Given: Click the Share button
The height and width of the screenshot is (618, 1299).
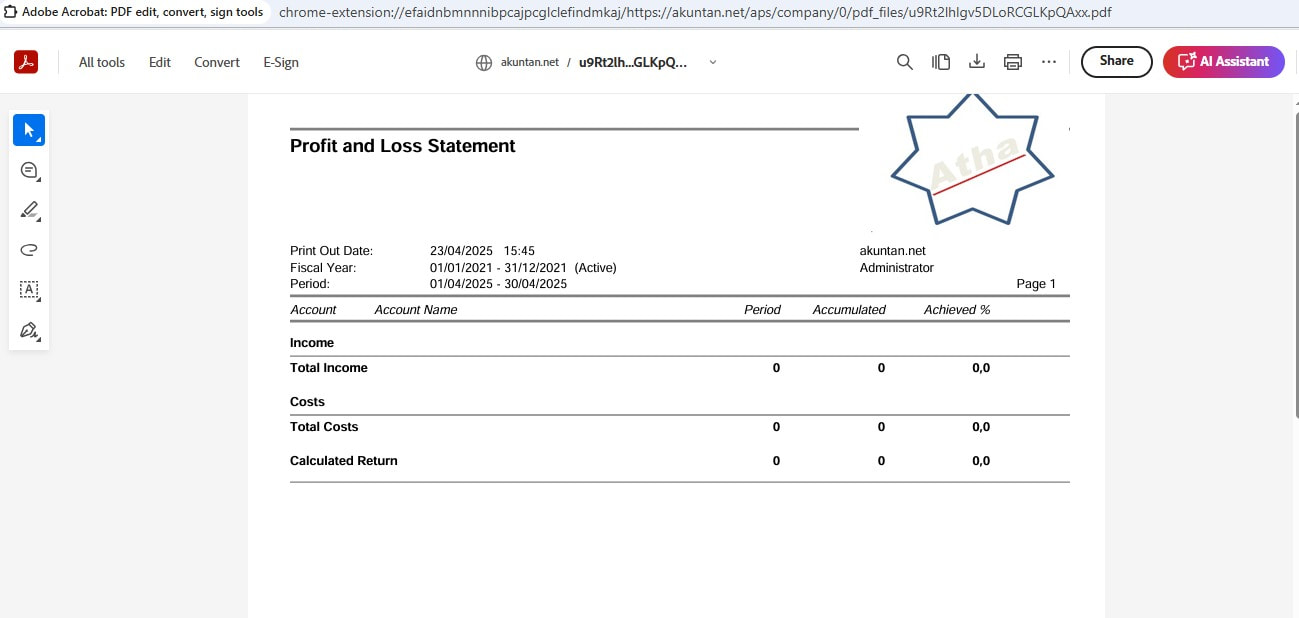Looking at the screenshot, I should pos(1116,61).
